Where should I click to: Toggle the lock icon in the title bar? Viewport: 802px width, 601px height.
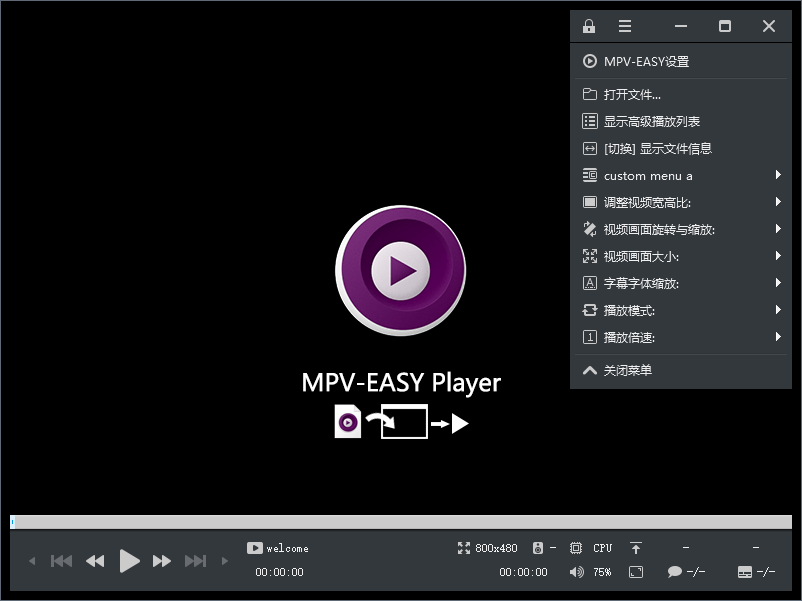coord(588,26)
